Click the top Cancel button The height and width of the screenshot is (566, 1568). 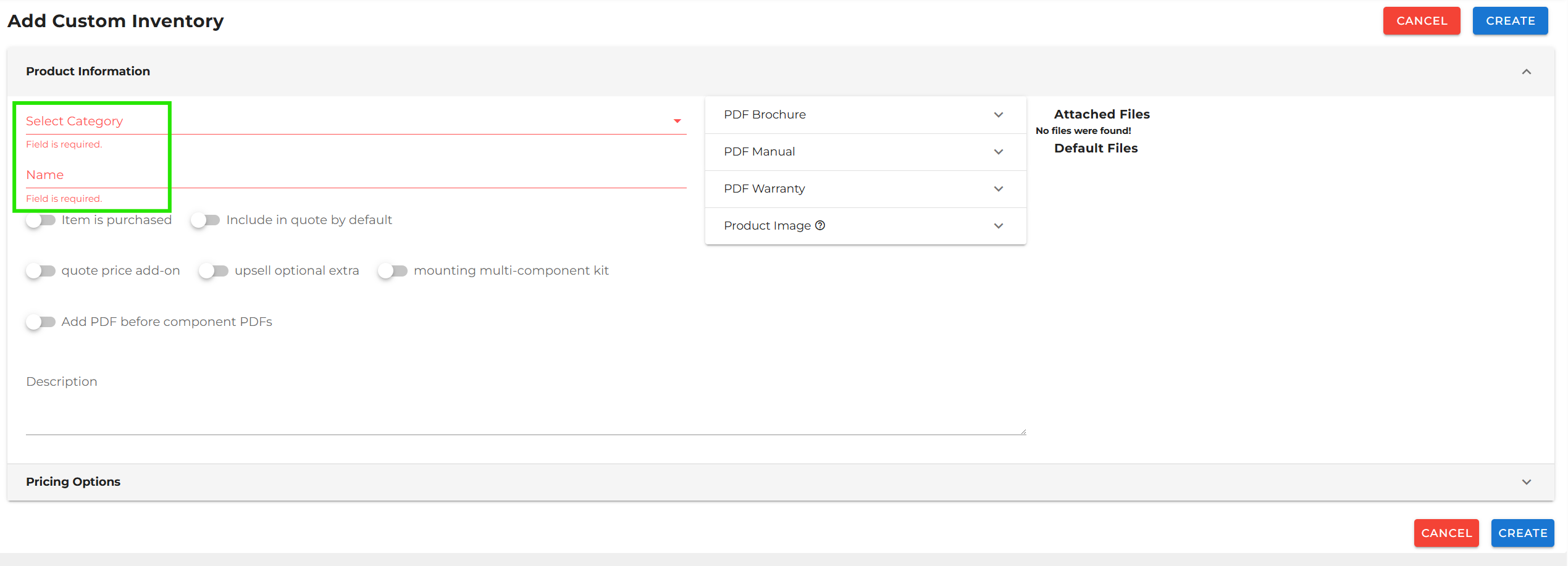point(1421,21)
